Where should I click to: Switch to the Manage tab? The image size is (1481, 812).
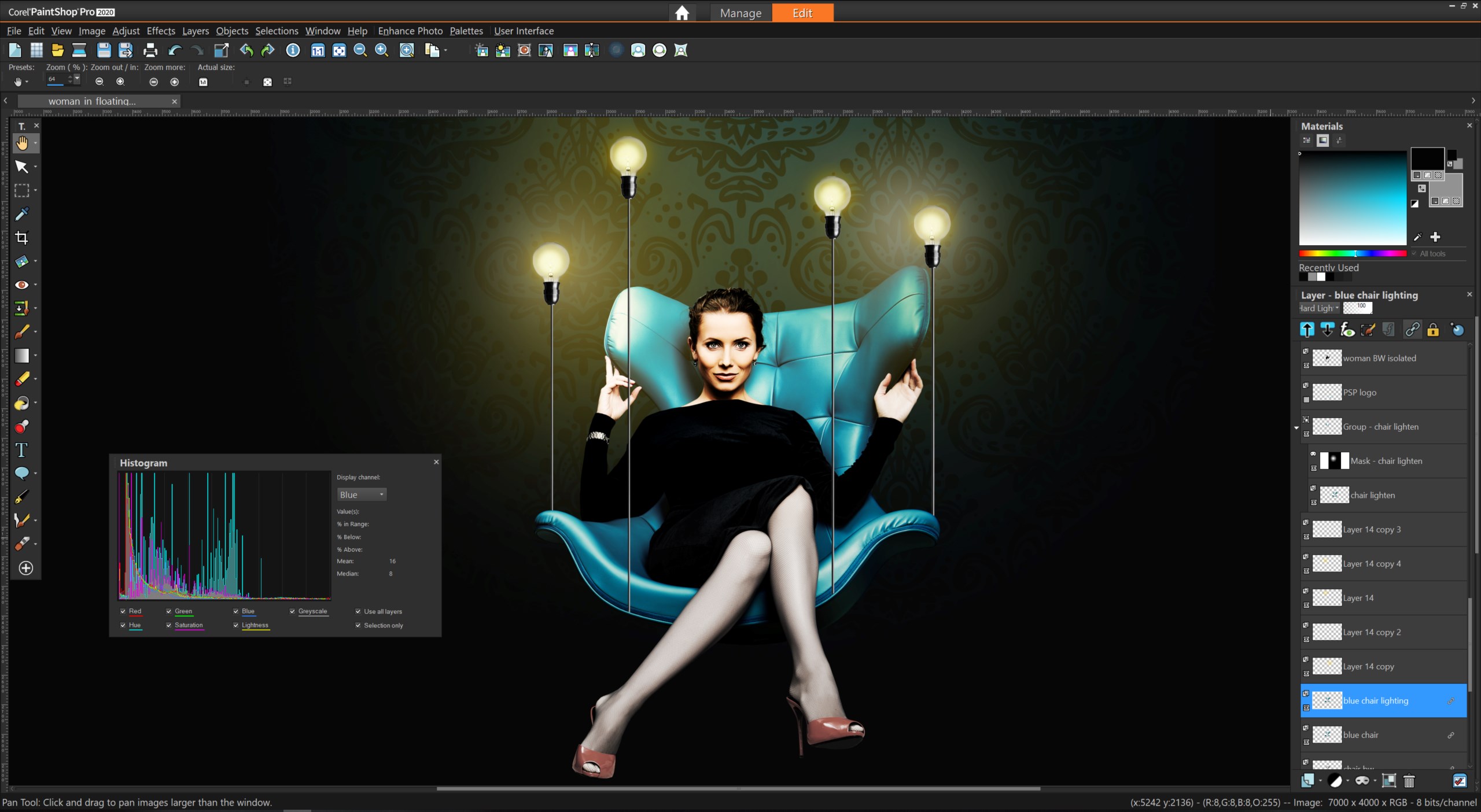pos(740,13)
